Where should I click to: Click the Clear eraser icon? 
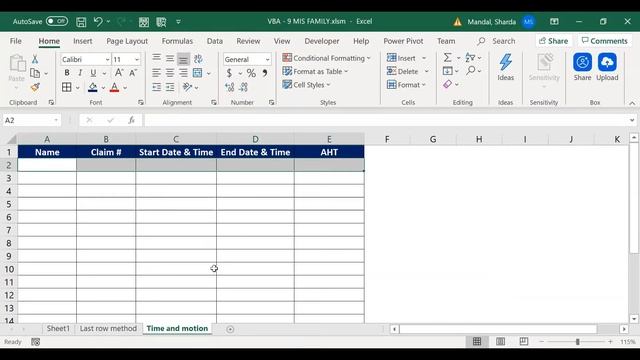coord(448,84)
